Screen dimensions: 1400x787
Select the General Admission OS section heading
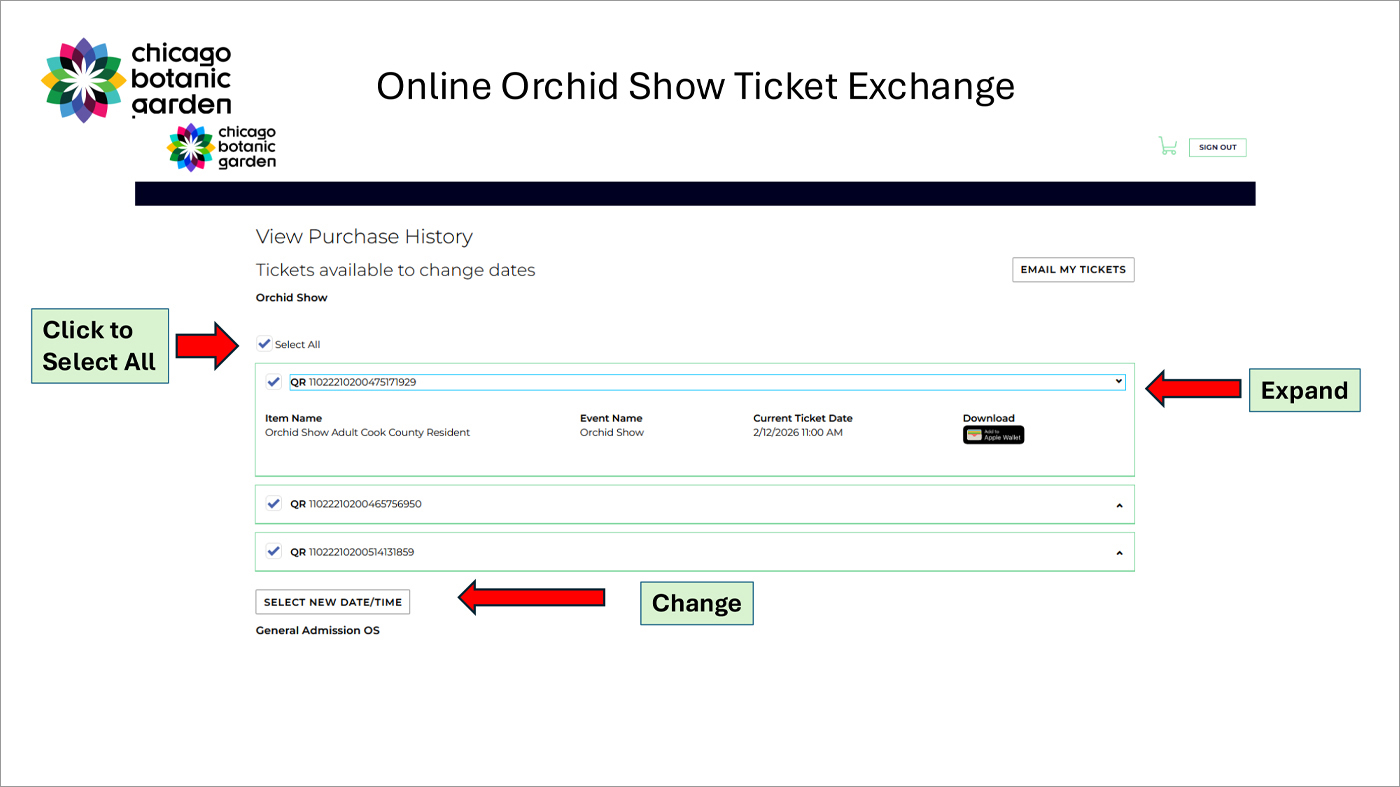point(317,629)
